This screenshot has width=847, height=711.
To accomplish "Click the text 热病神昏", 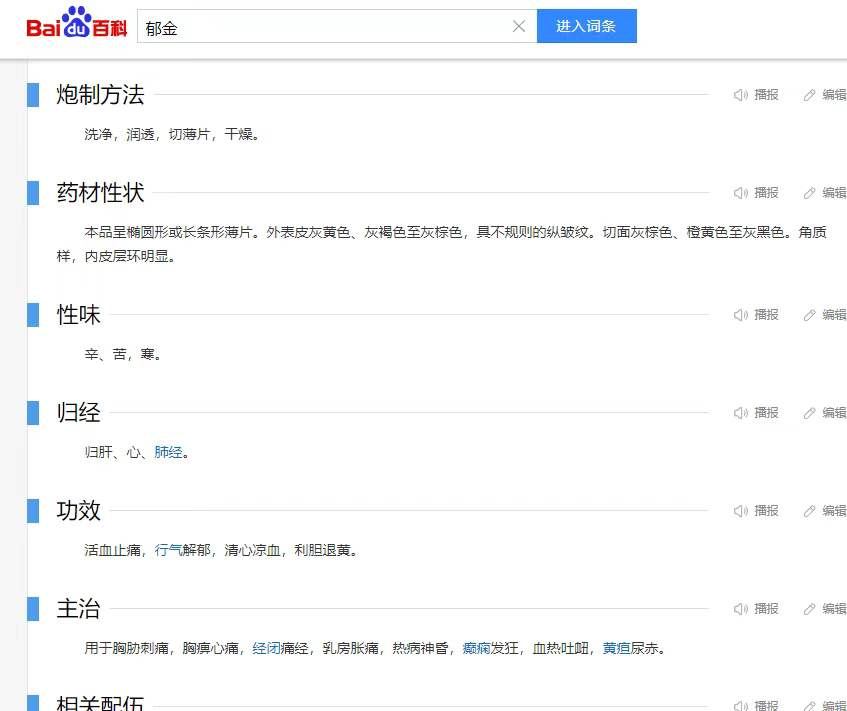I will click(x=420, y=648).
